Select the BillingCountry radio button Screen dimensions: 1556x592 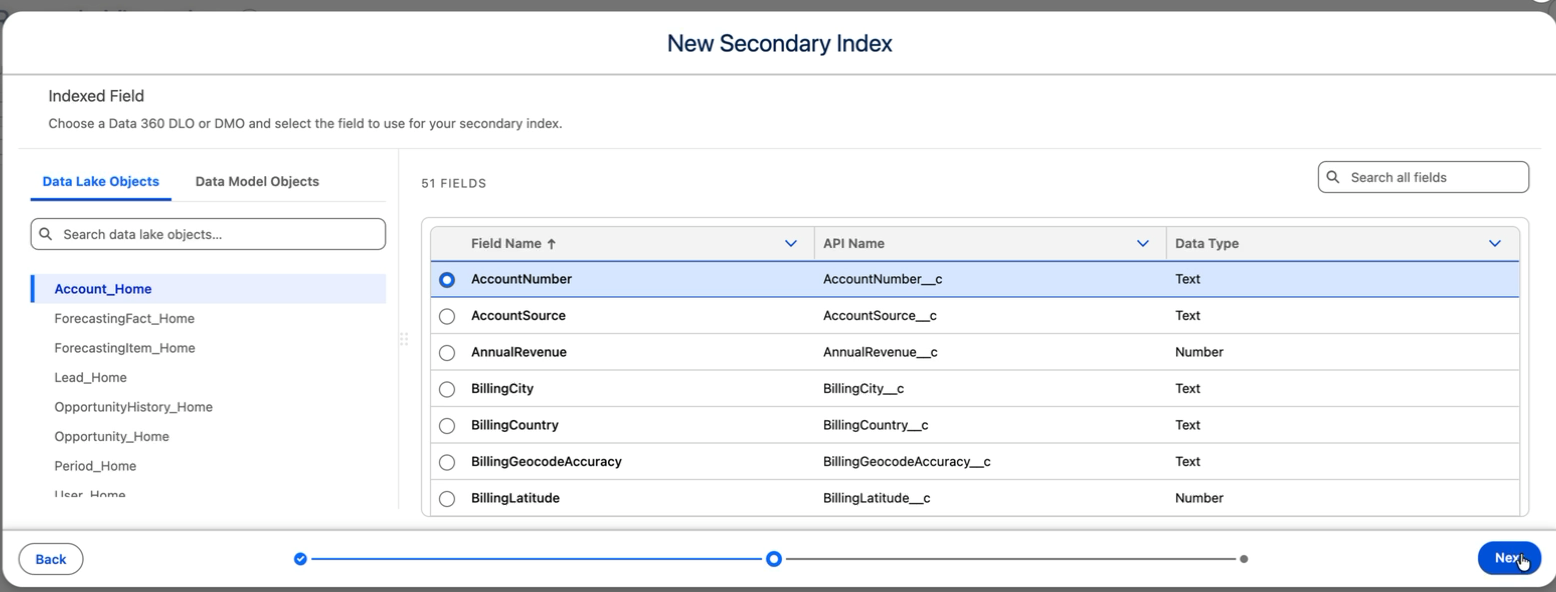447,426
